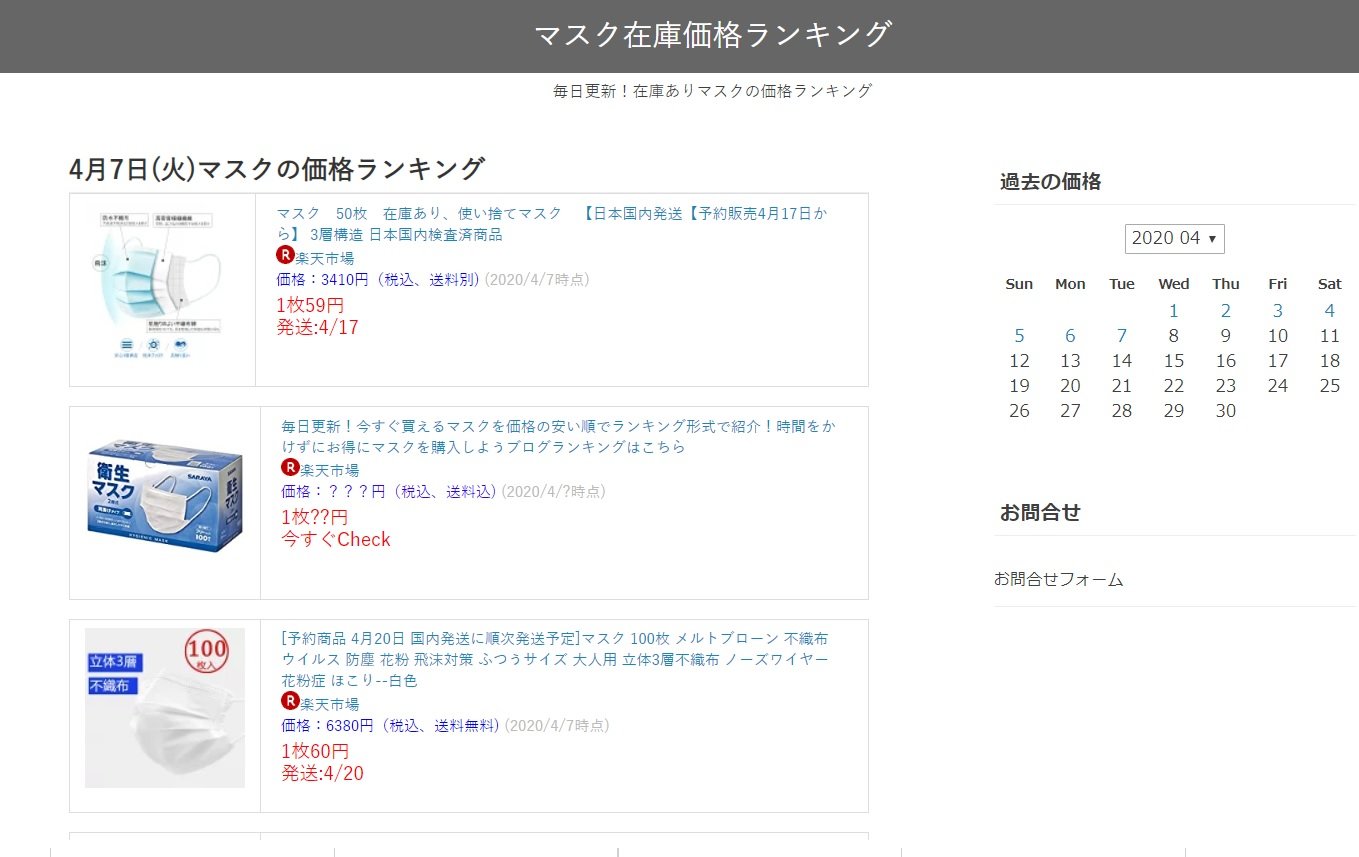Open the お問合せフォーム link
This screenshot has width=1359, height=857.
tap(1058, 579)
